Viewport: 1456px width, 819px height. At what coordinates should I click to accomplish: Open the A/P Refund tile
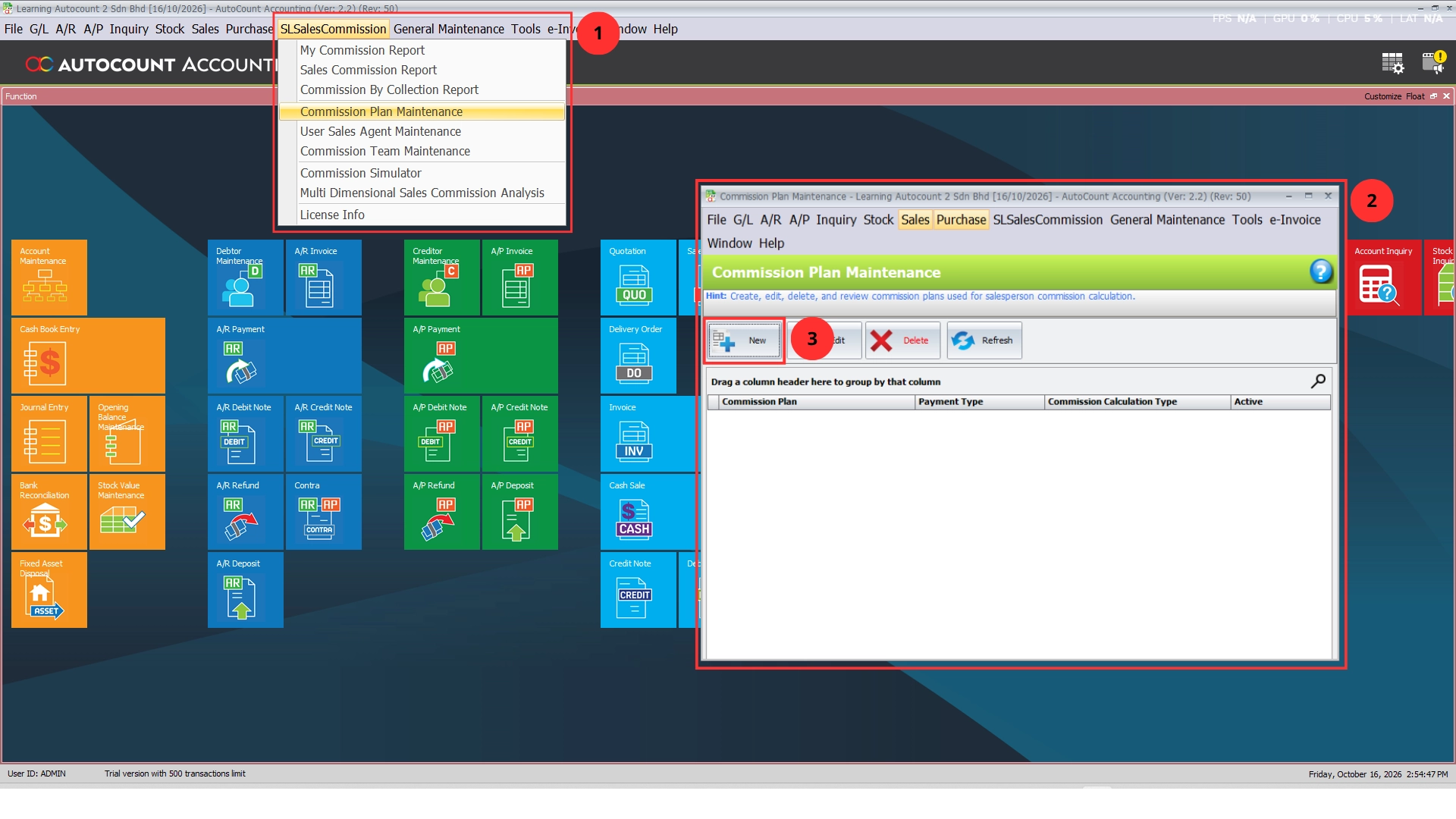click(x=442, y=512)
